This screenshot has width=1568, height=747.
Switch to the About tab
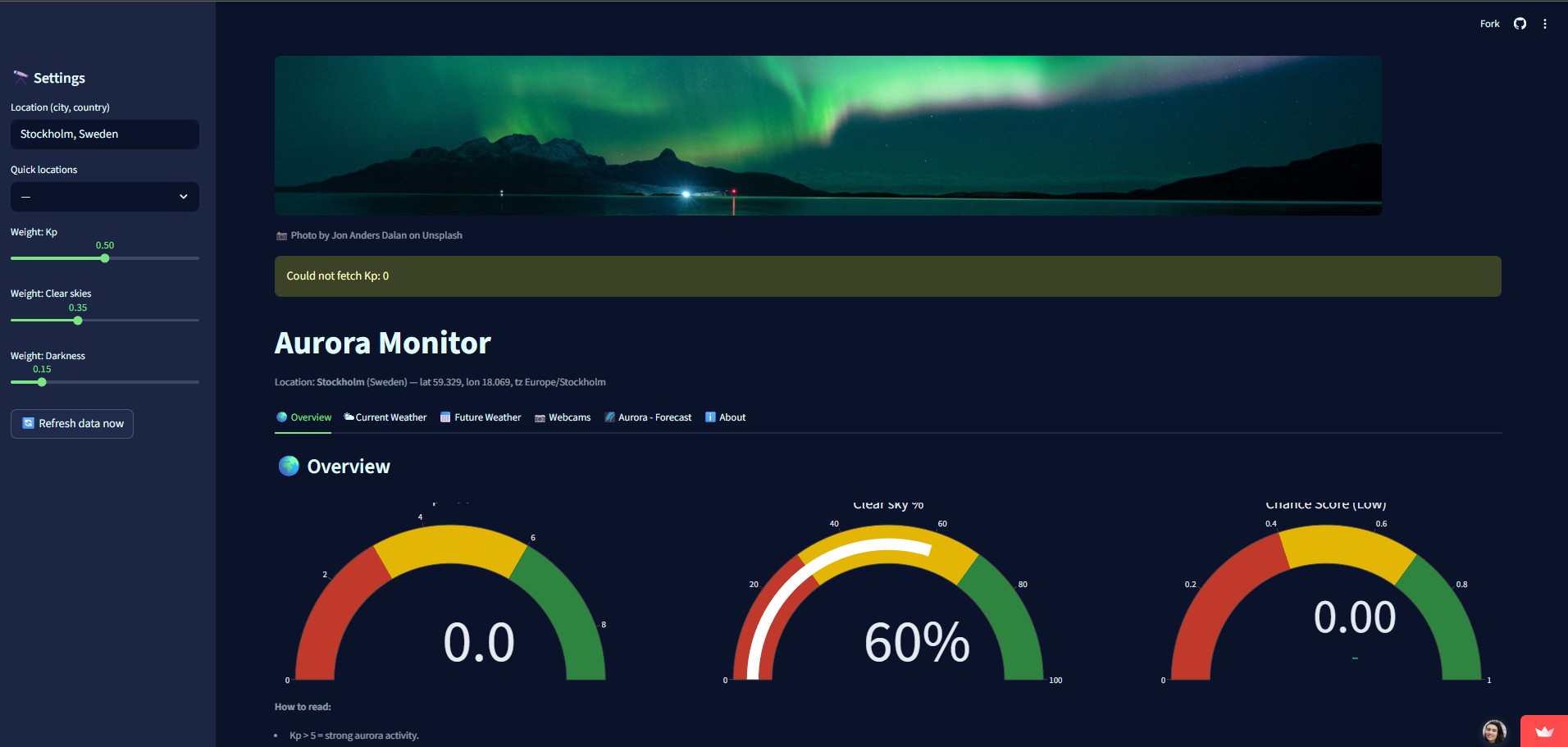tap(725, 417)
